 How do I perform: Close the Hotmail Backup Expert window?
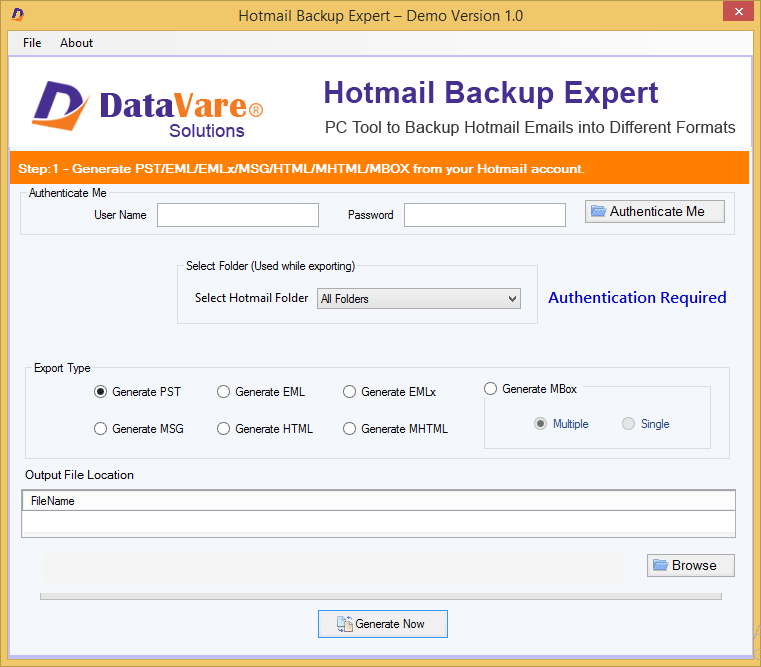click(x=737, y=14)
